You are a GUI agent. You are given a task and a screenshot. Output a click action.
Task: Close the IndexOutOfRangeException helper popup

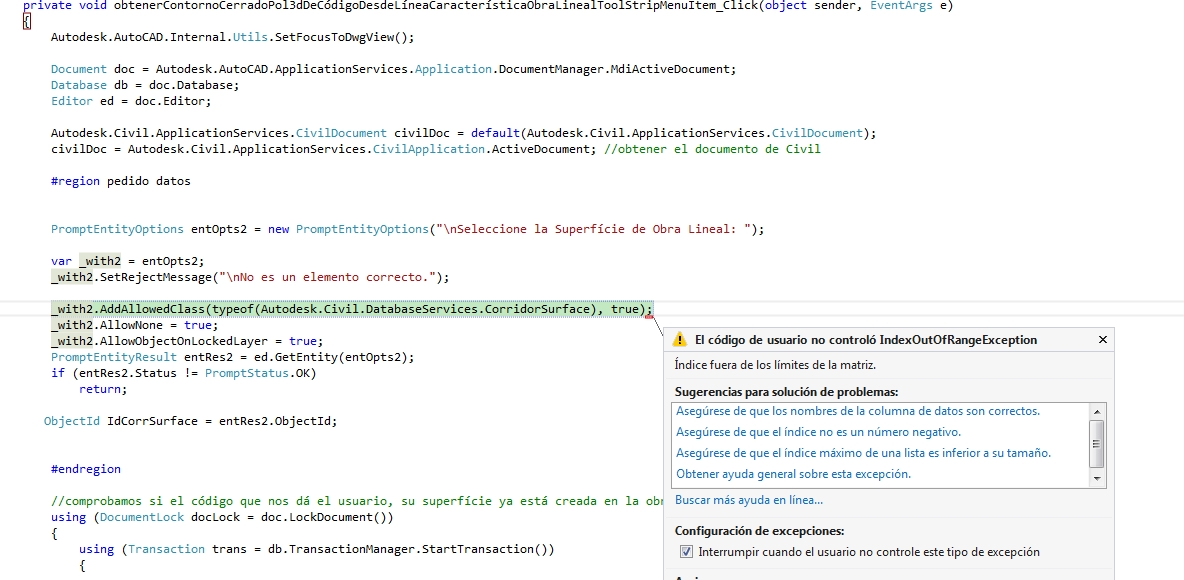[1102, 339]
